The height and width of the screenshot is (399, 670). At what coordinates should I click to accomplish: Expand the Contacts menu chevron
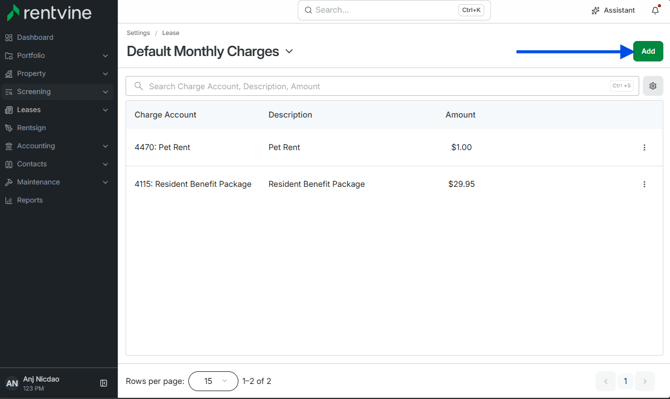coord(105,164)
